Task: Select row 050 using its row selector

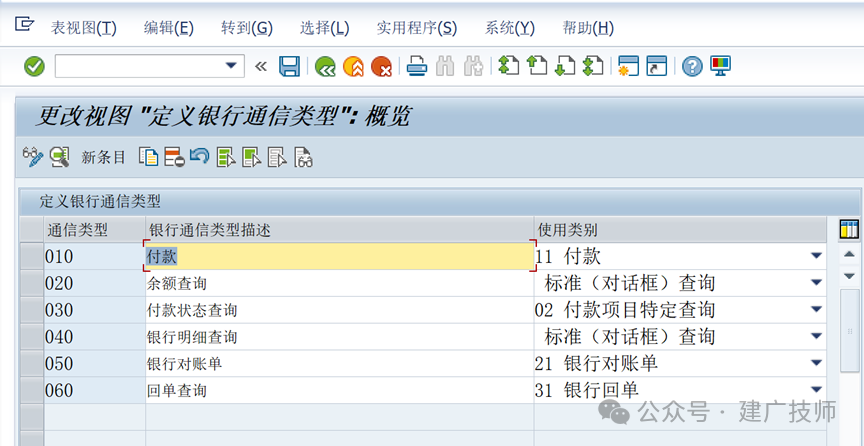Action: [32, 363]
